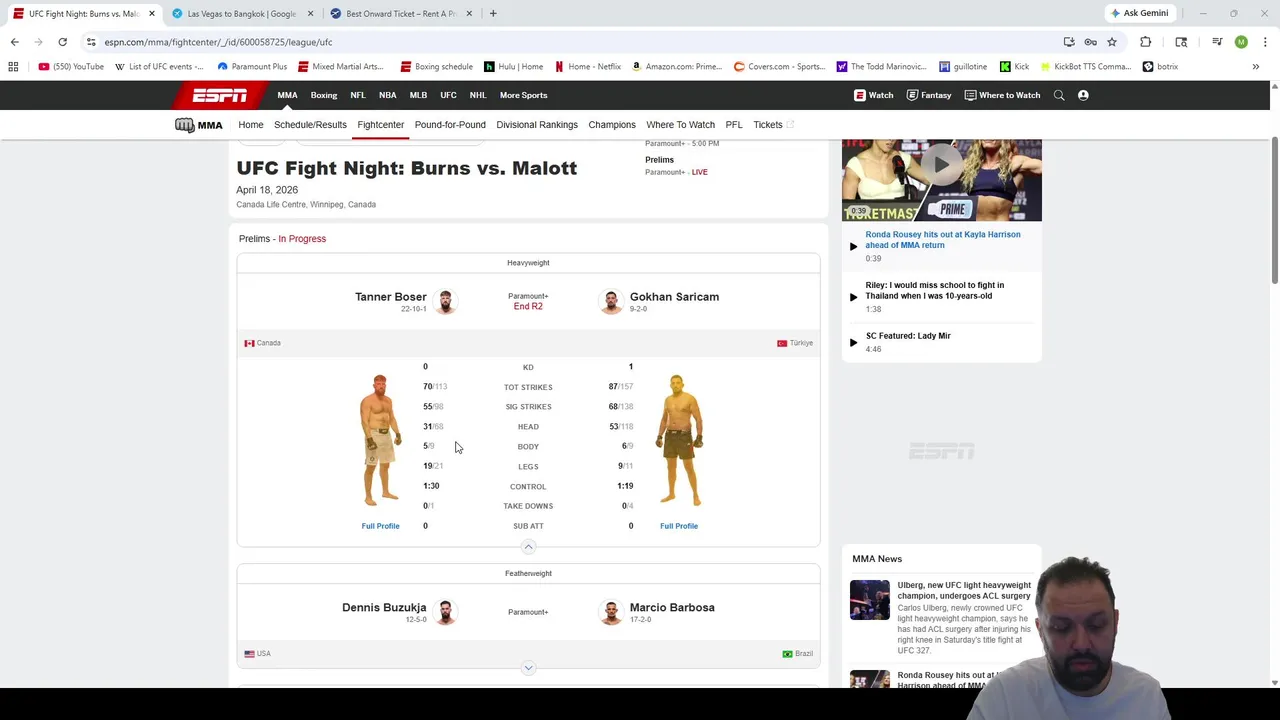This screenshot has width=1280, height=720.
Task: Open the UFC menu in ESPN nav
Action: (x=448, y=95)
